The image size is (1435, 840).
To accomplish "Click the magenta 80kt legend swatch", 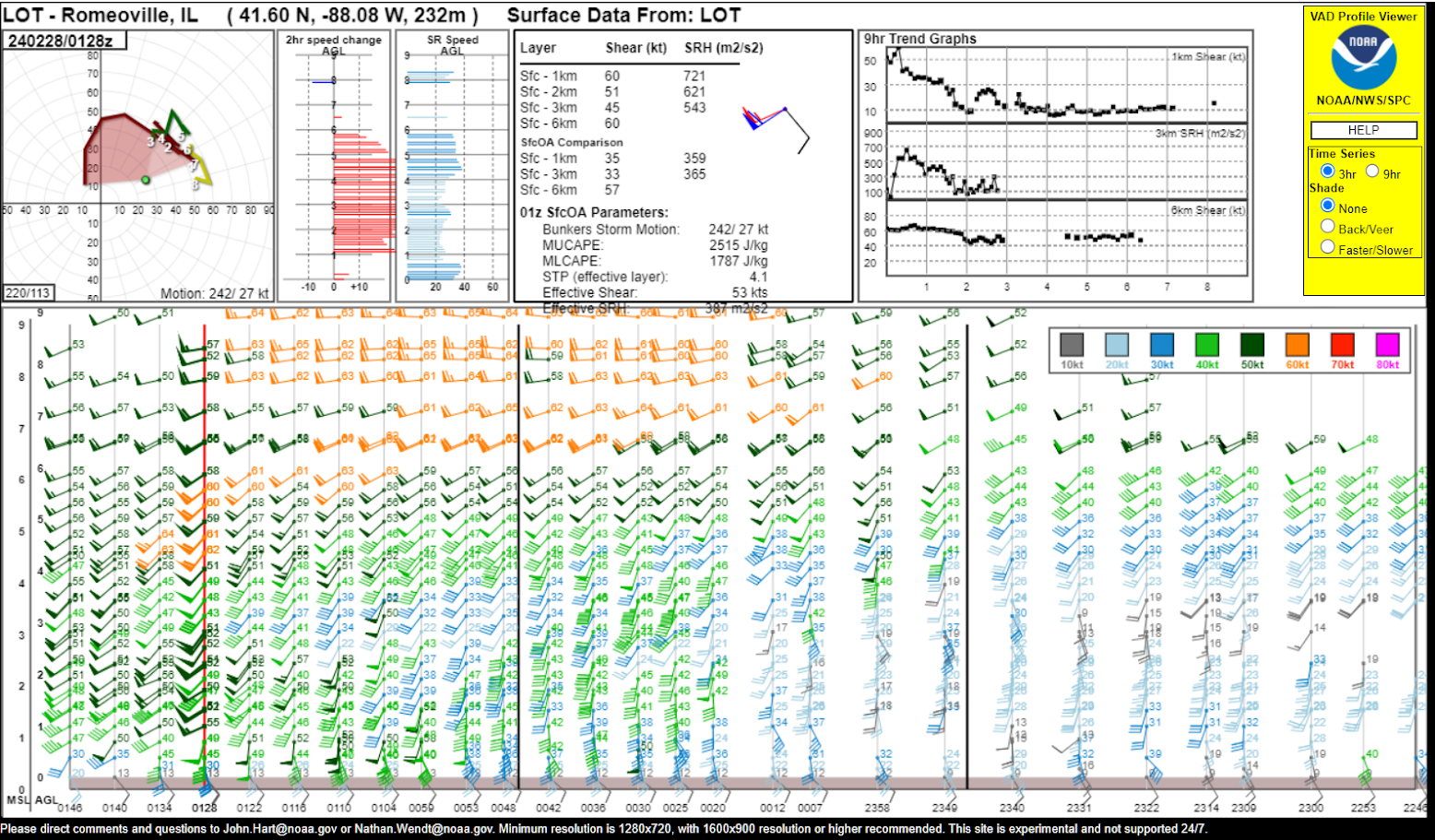I will tap(1388, 345).
